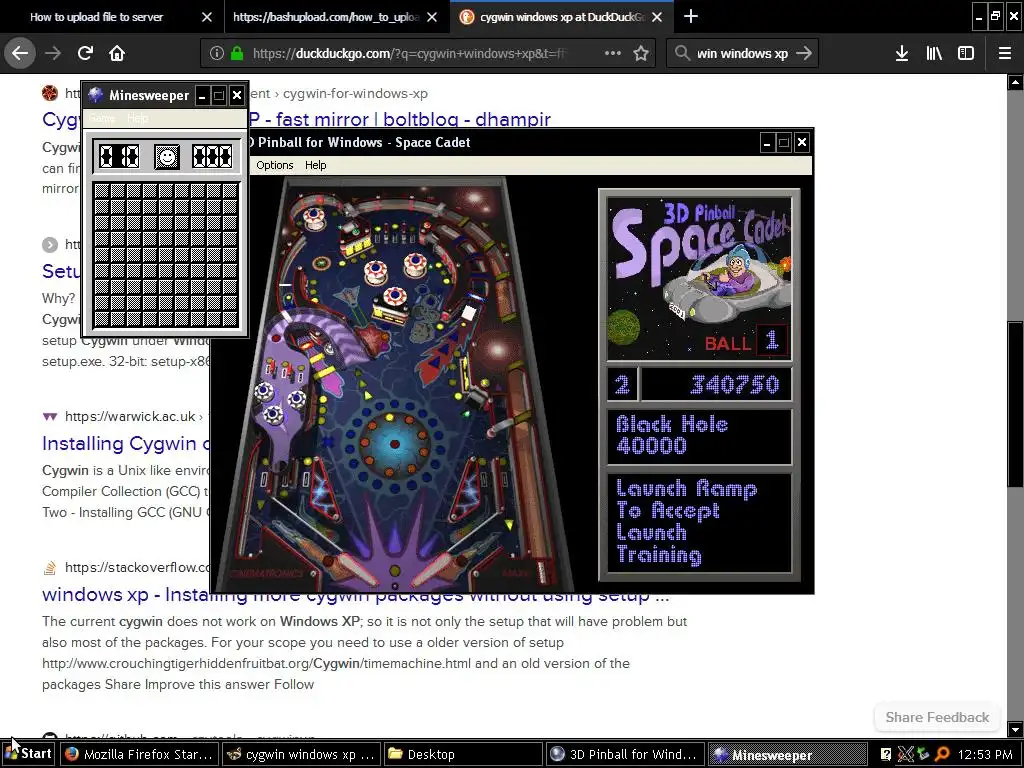The image size is (1024, 768).
Task: Open the Pinball Help menu
Action: click(315, 165)
